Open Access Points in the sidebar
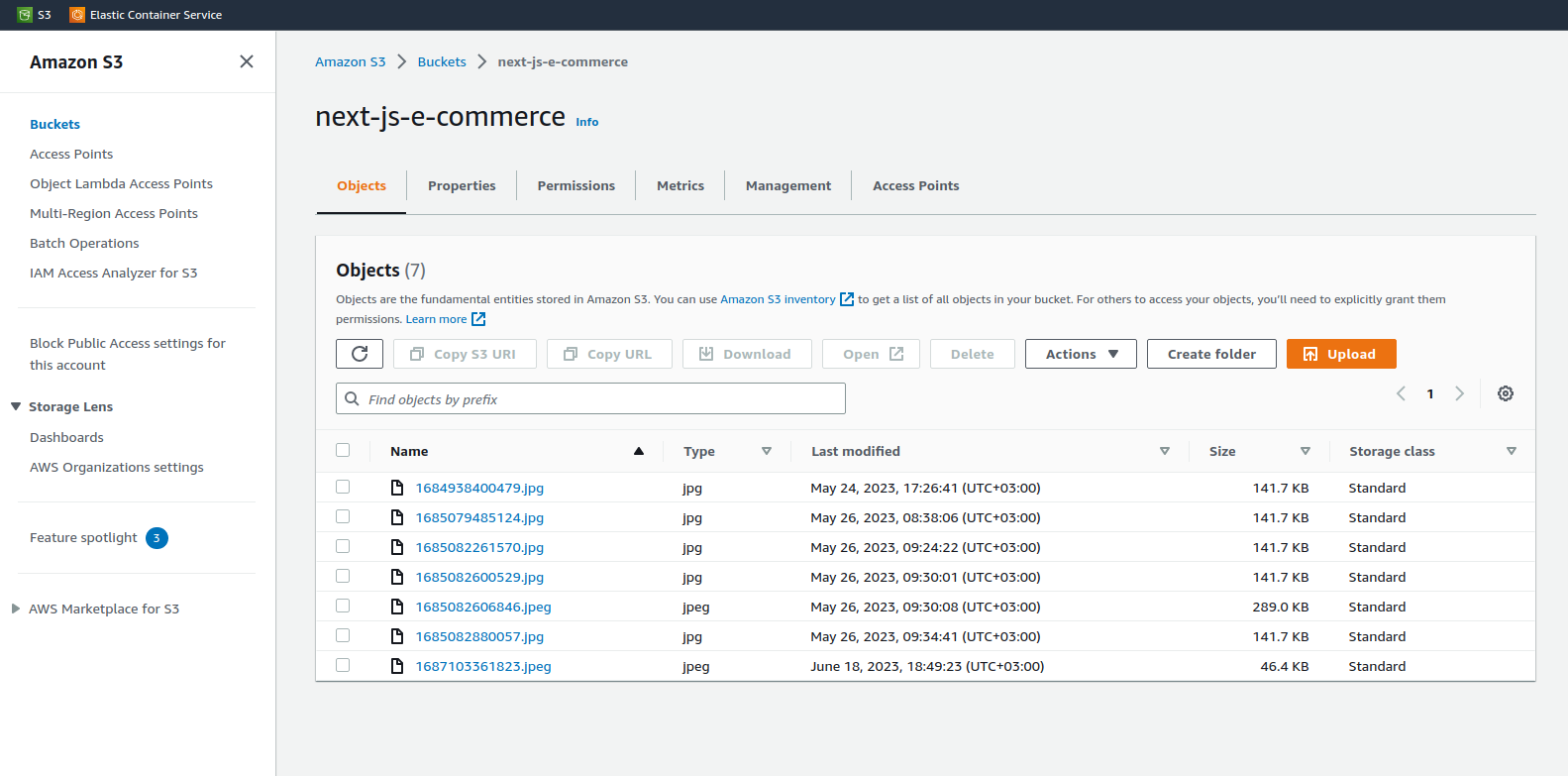This screenshot has height=776, width=1568. click(x=71, y=154)
